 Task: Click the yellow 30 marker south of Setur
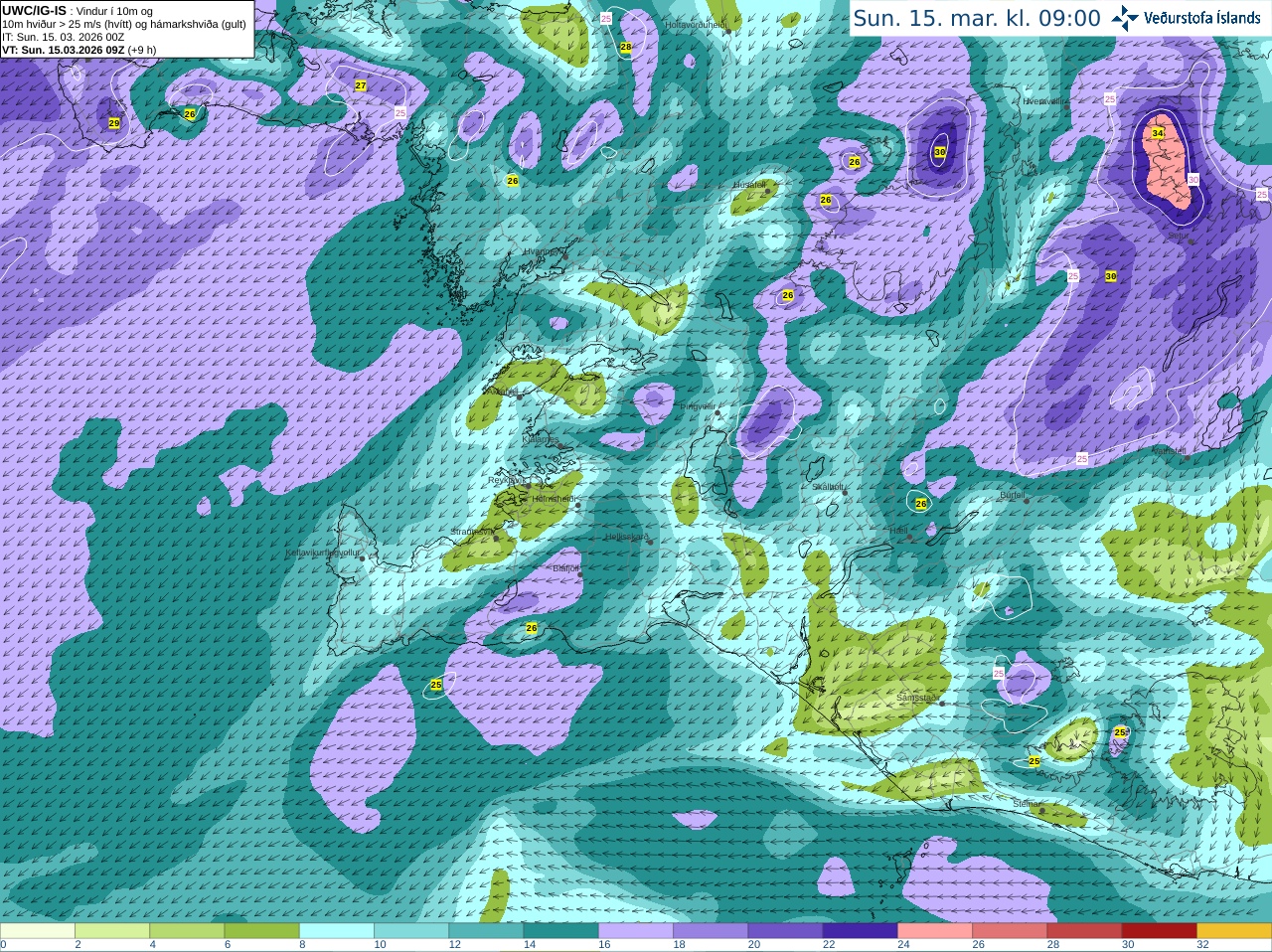coord(1111,276)
